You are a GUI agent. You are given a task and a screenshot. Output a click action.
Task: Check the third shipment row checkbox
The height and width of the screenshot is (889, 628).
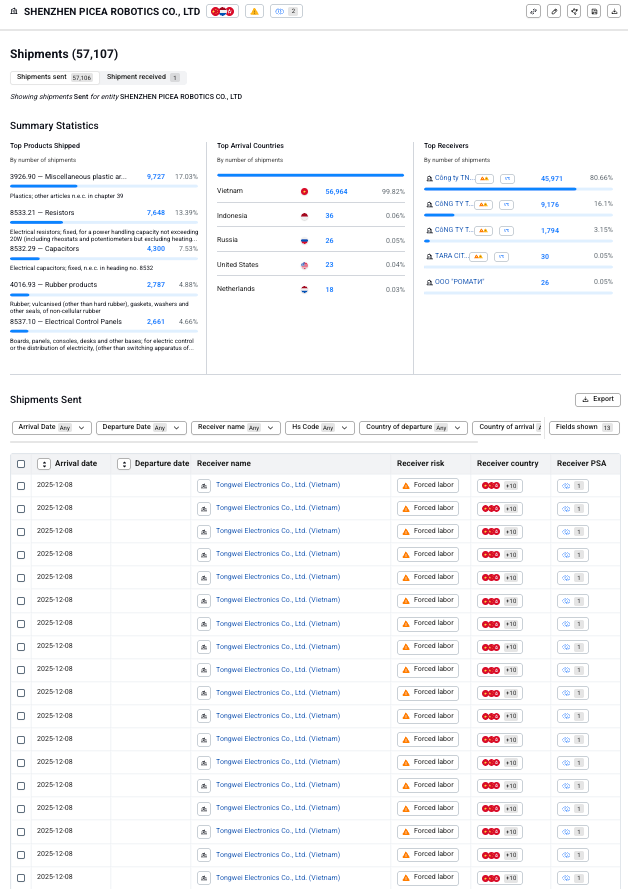21,531
